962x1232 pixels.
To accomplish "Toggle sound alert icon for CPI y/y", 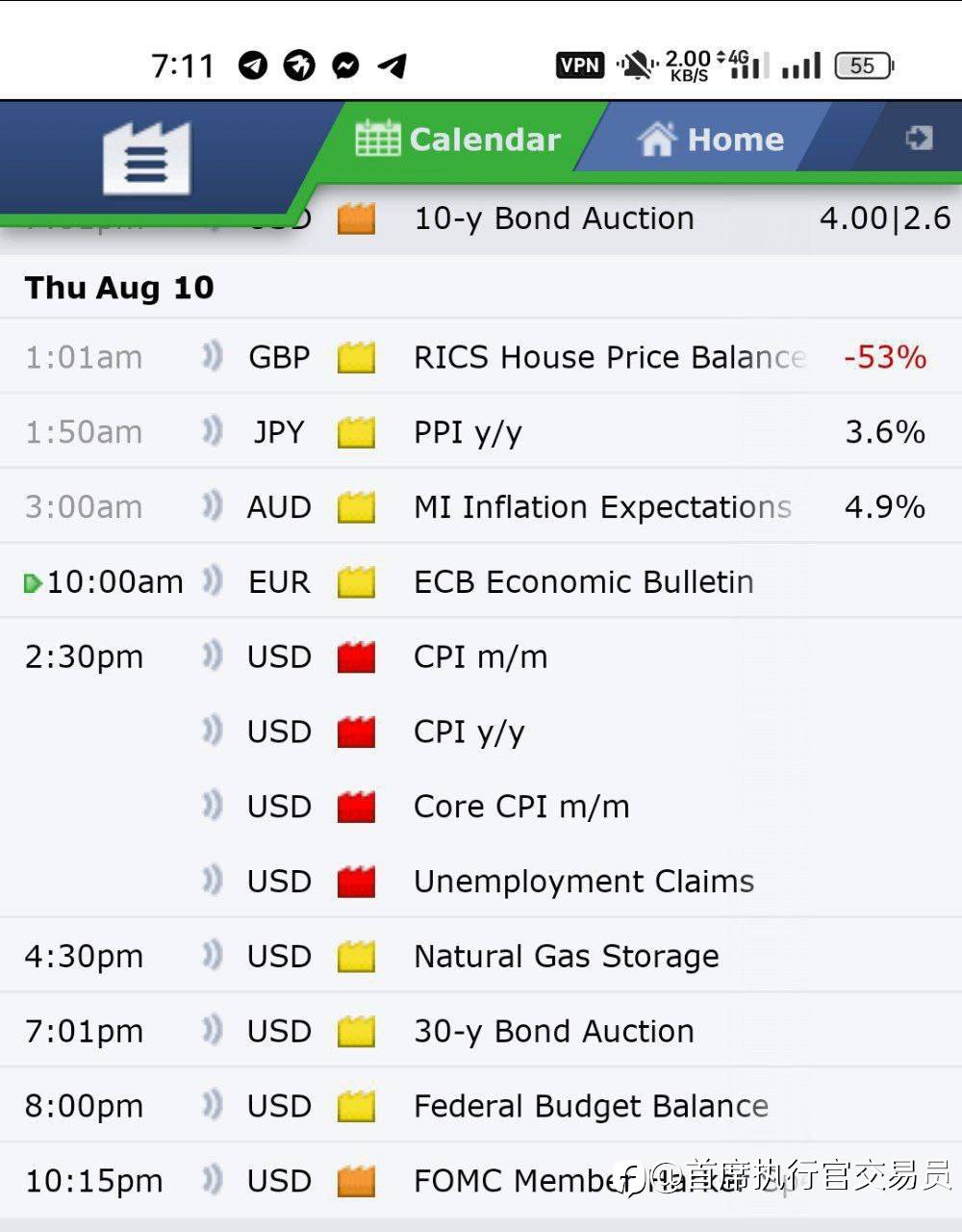I will pos(212,731).
